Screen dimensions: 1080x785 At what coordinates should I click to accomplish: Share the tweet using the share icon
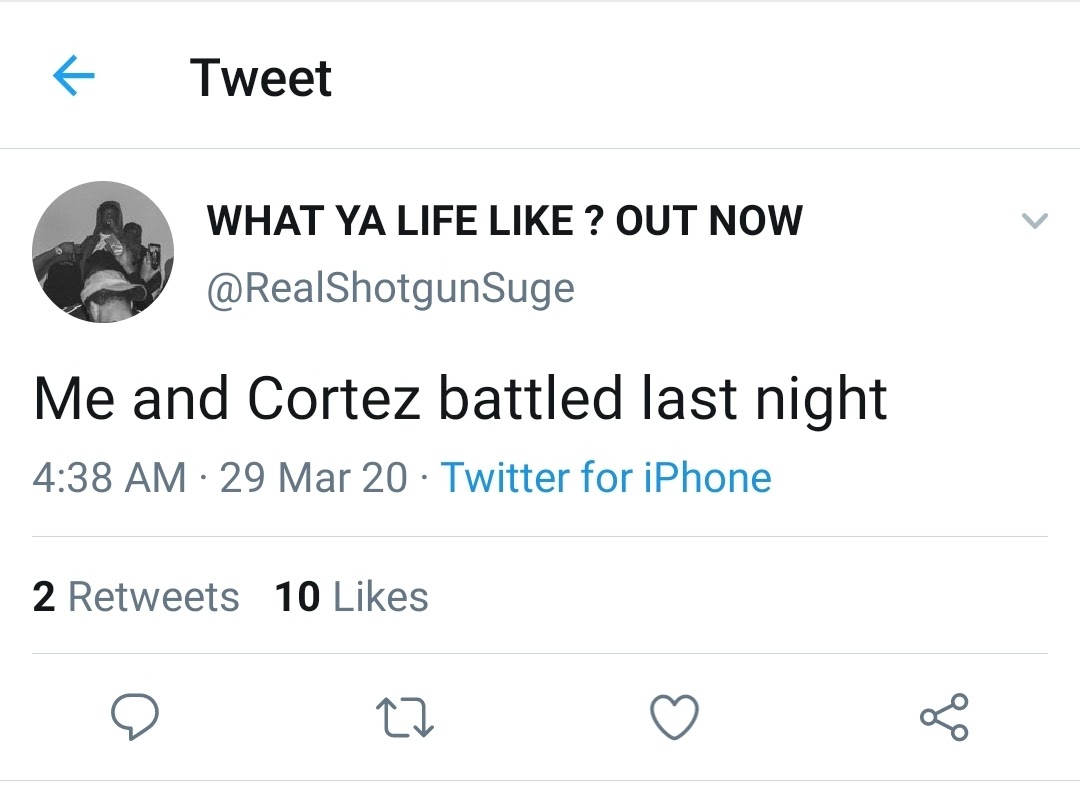click(x=943, y=717)
